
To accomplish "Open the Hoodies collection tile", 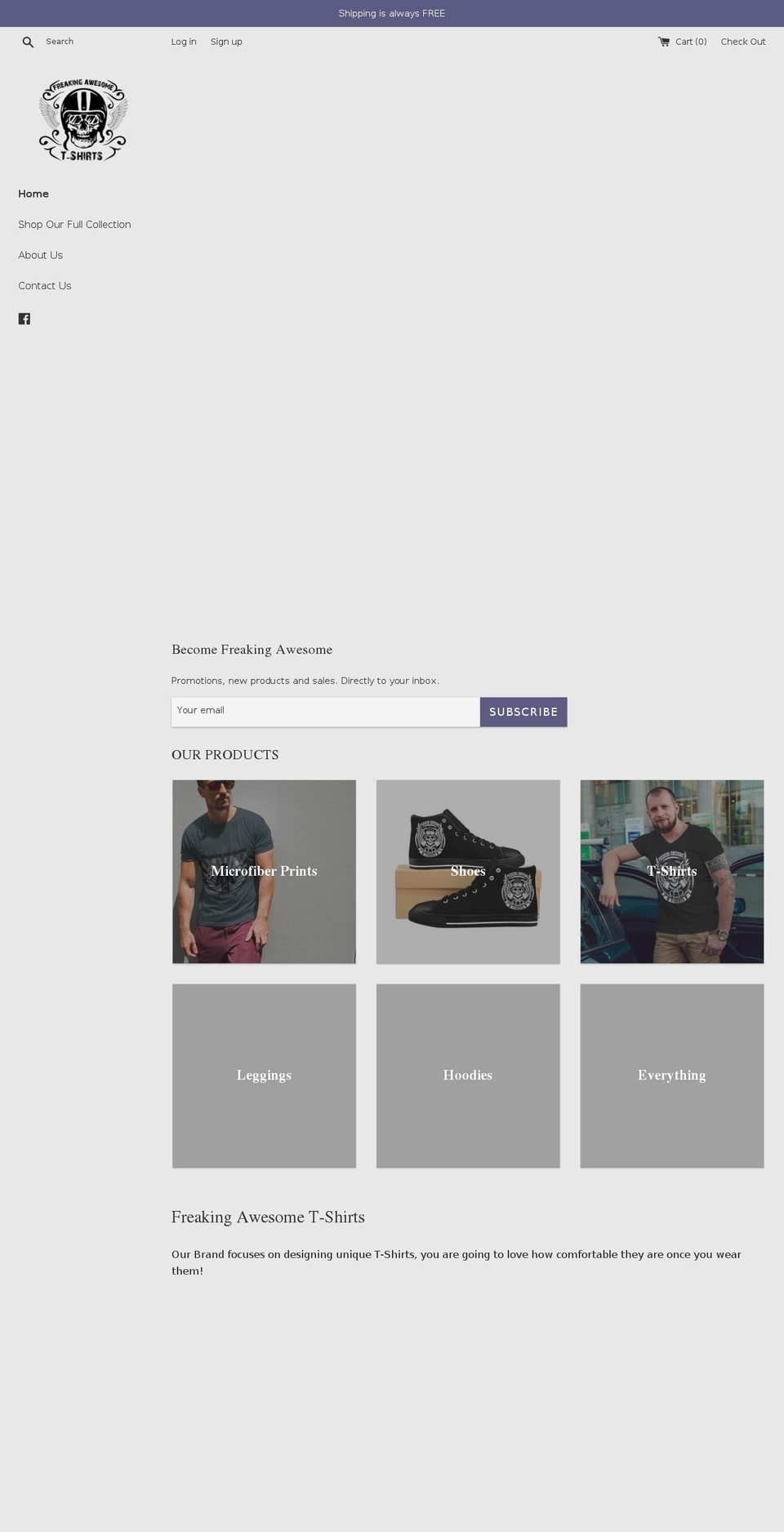I will [x=468, y=1076].
